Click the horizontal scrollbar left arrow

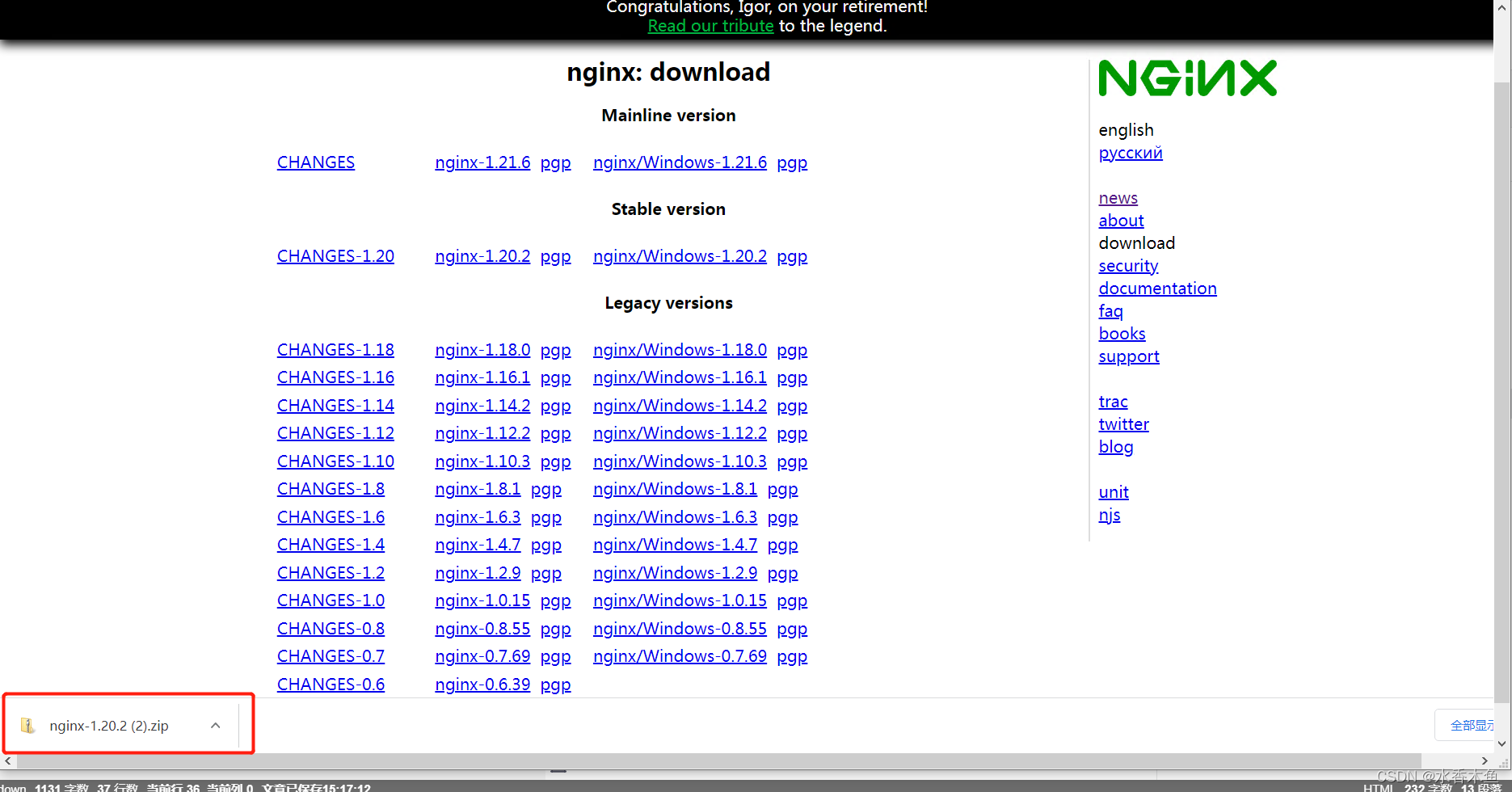coord(8,760)
